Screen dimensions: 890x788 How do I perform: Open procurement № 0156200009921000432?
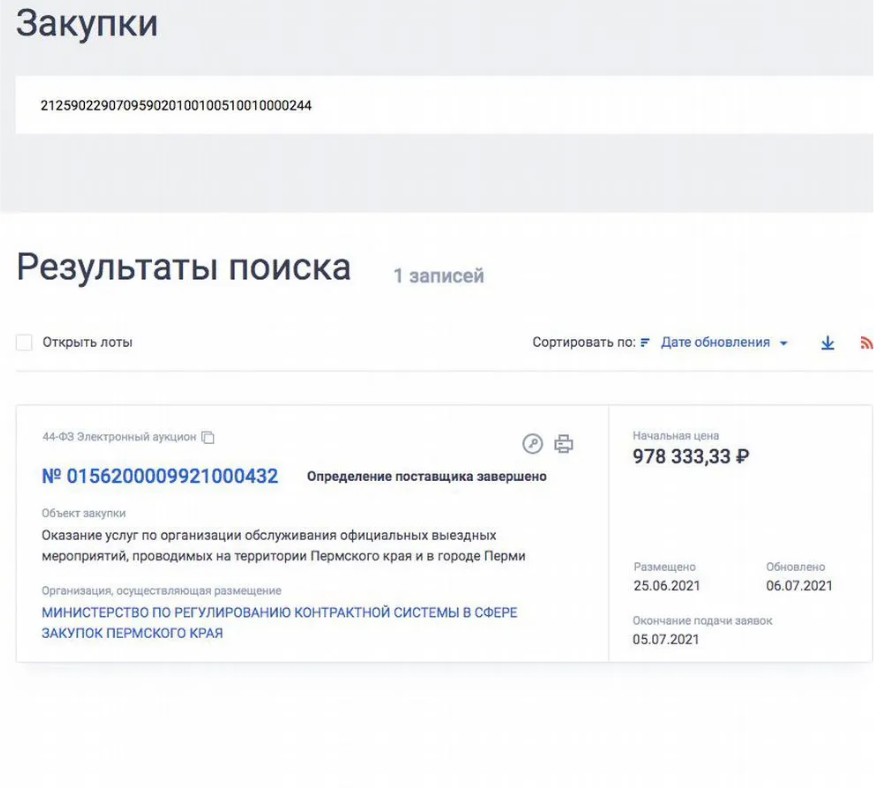coord(160,477)
